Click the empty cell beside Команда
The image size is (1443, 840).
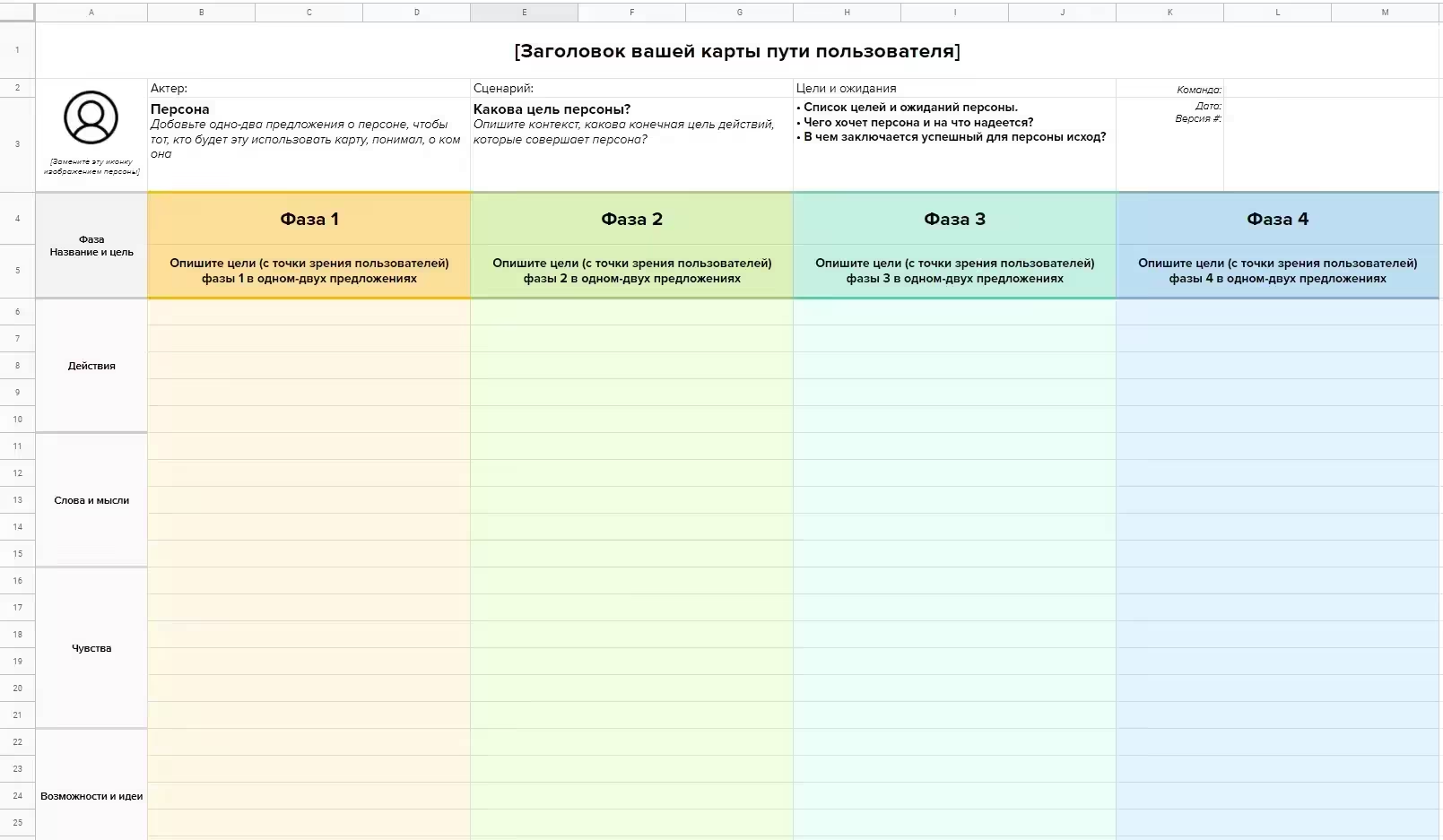pyautogui.click(x=1331, y=89)
